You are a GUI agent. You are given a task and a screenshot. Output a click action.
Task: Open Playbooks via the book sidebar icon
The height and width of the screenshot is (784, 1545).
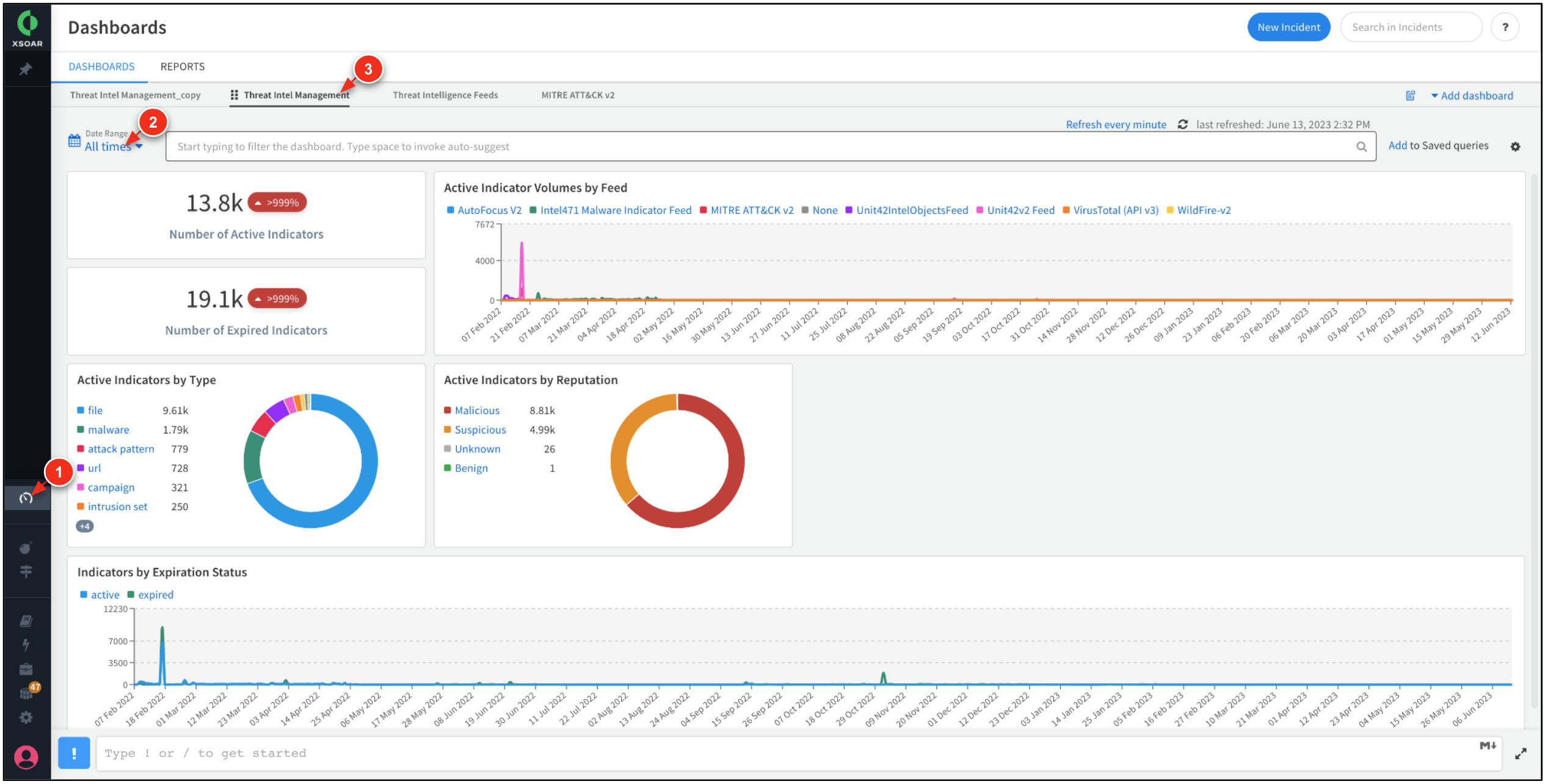point(26,622)
